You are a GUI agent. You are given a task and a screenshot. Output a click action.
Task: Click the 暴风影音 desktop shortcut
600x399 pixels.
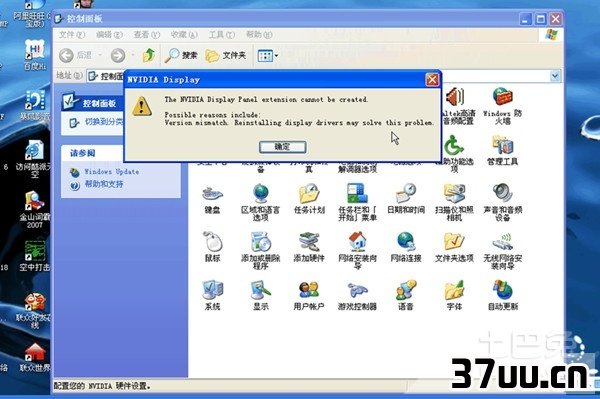[x=35, y=105]
